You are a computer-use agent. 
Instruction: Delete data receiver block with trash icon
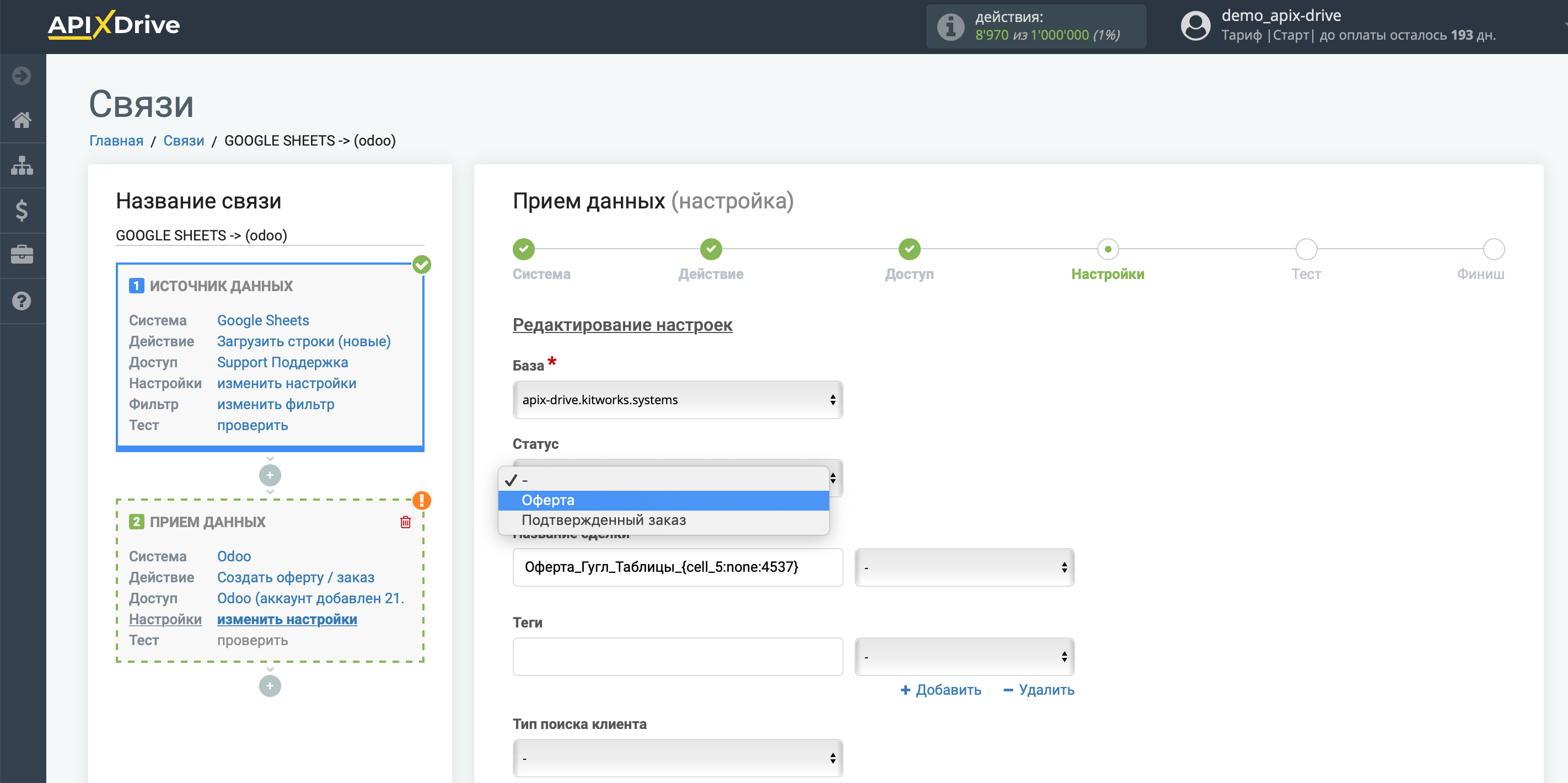[x=405, y=522]
